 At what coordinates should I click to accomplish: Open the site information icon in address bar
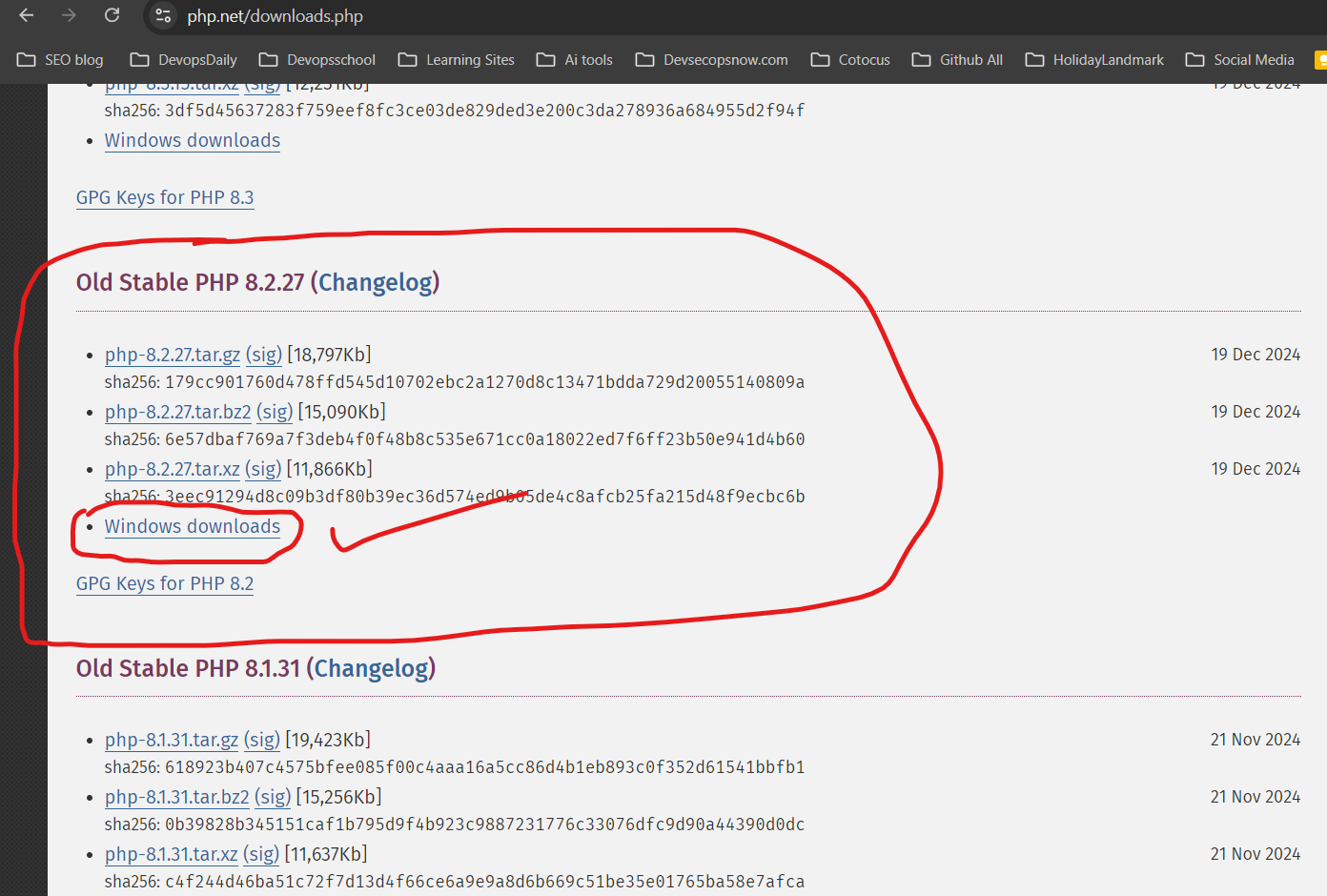161,15
